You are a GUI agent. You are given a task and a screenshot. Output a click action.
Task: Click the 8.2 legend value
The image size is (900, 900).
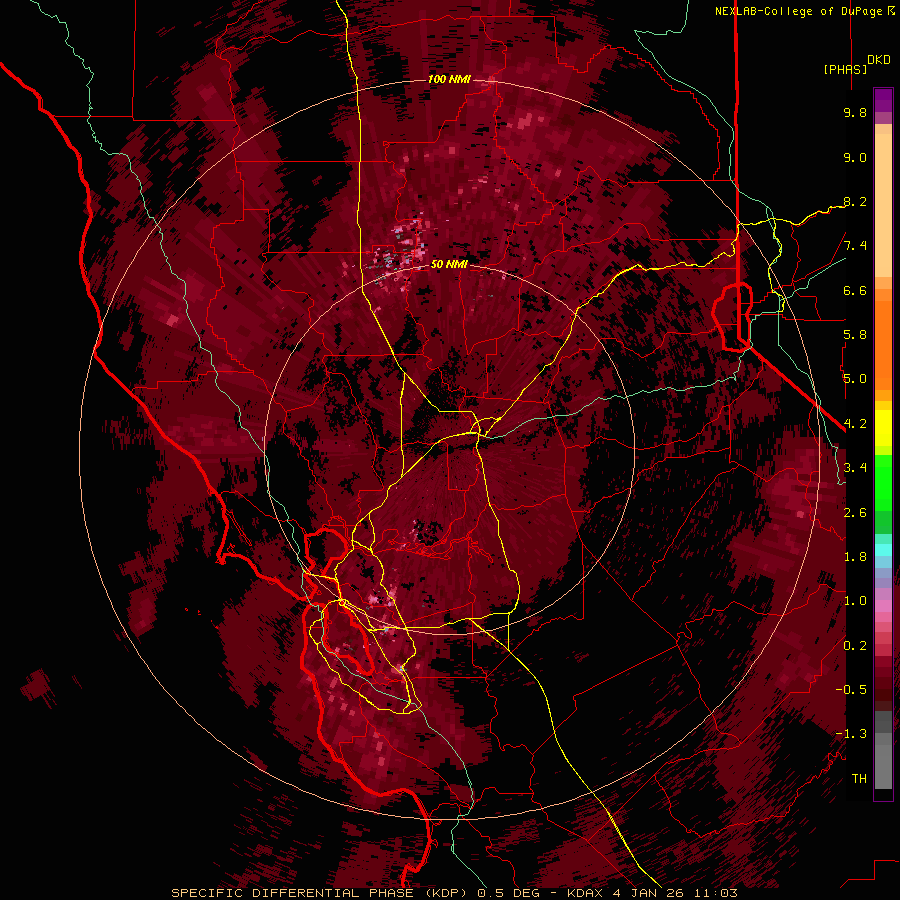pos(855,201)
